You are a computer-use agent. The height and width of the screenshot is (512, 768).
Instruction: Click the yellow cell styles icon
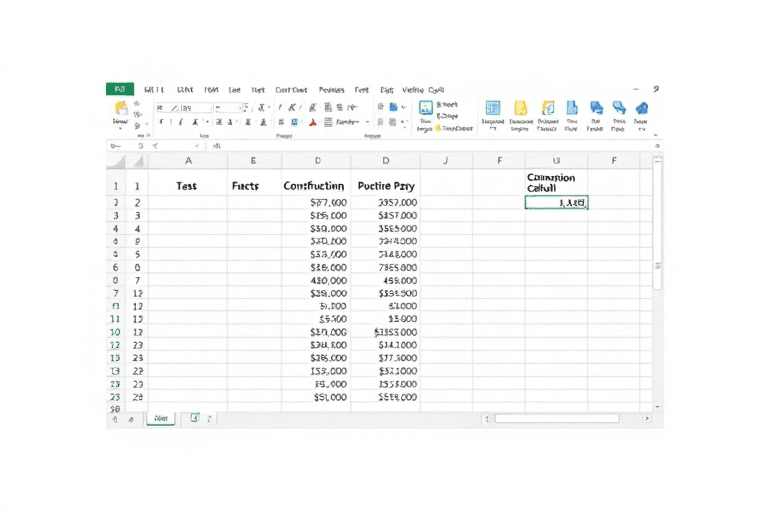[520, 108]
